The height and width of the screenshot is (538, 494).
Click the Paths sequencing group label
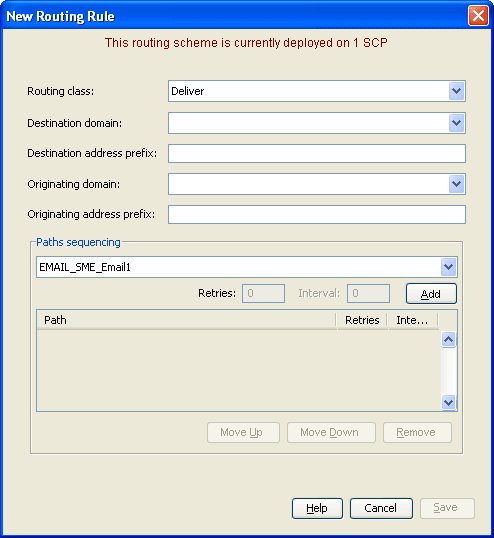point(78,242)
